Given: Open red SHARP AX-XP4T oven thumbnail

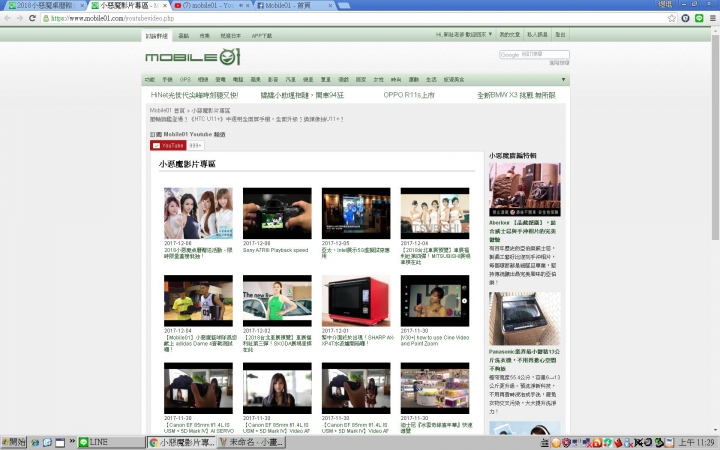Looking at the screenshot, I should (x=356, y=301).
